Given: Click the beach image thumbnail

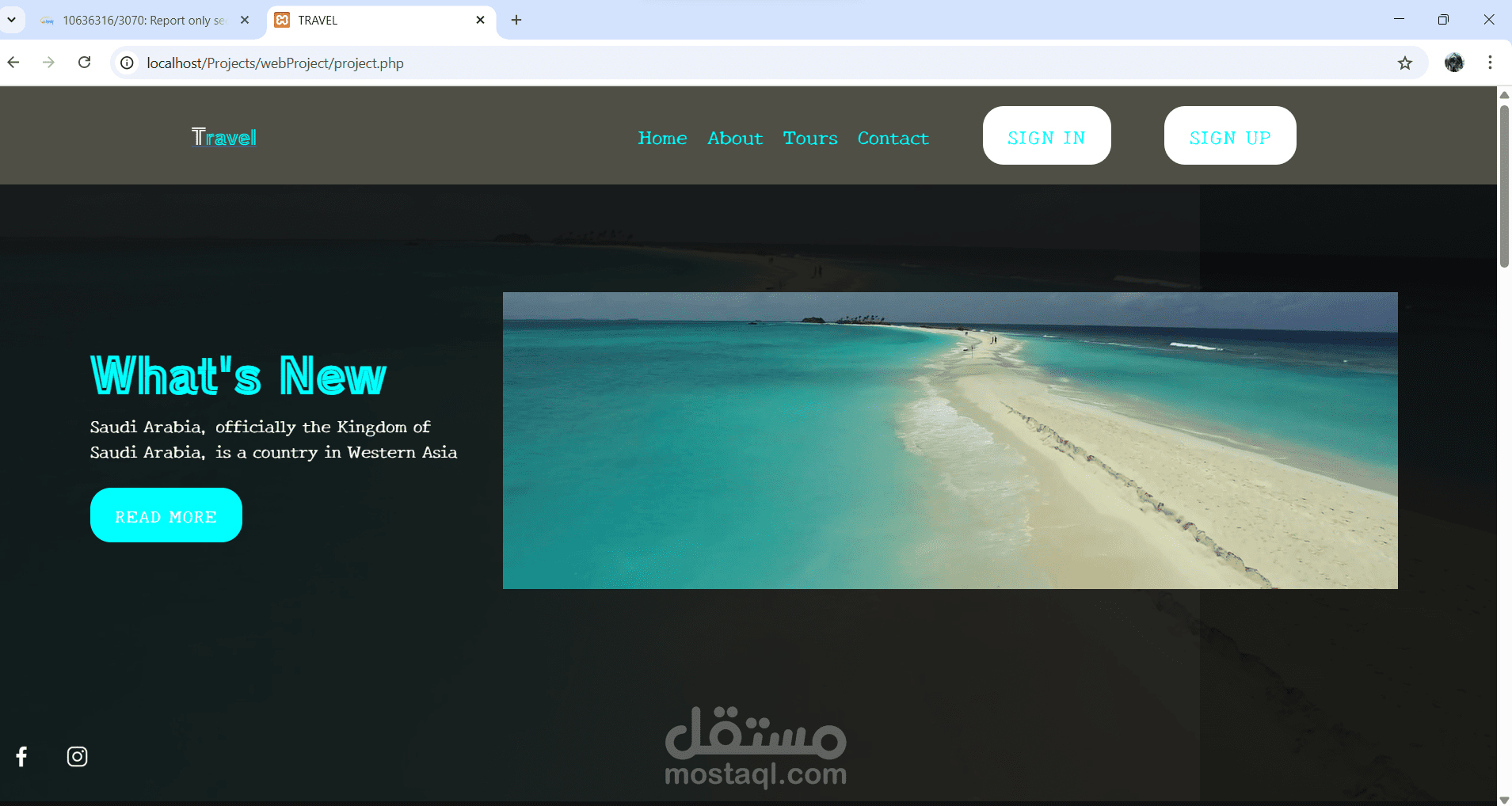Looking at the screenshot, I should point(950,440).
